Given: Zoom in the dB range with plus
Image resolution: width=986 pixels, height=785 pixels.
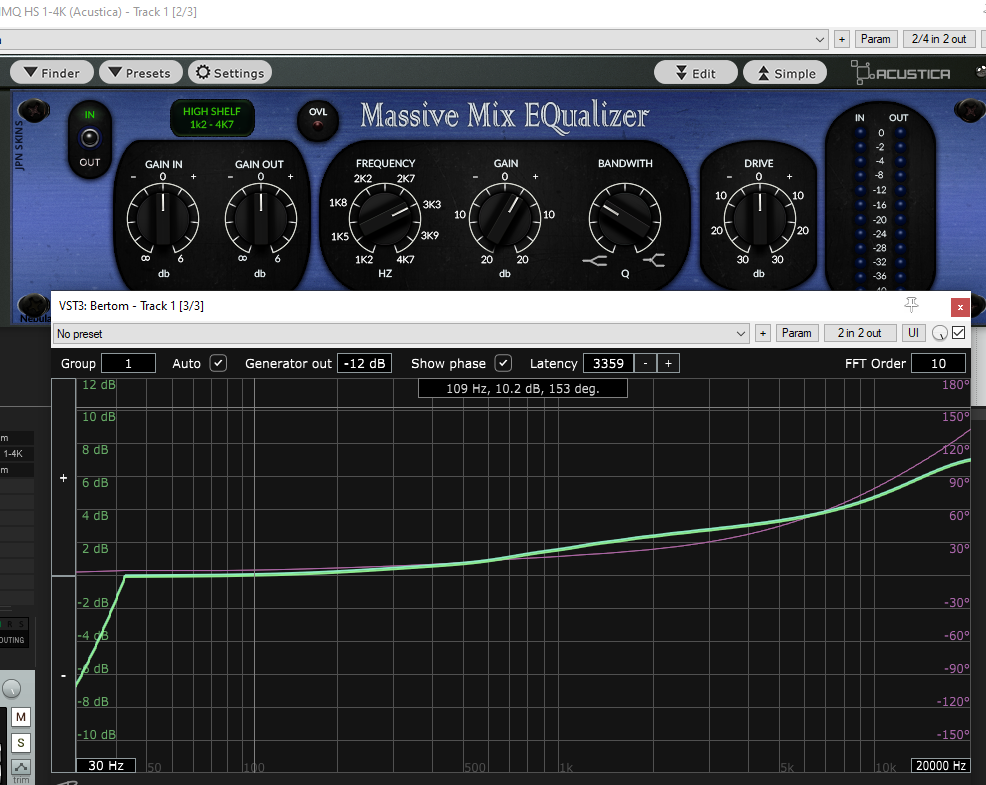Looking at the screenshot, I should click(64, 478).
